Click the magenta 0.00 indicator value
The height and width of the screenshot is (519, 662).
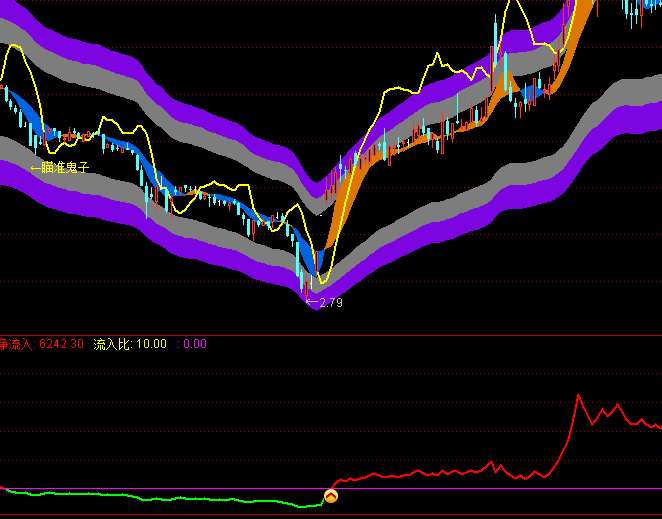[x=193, y=344]
